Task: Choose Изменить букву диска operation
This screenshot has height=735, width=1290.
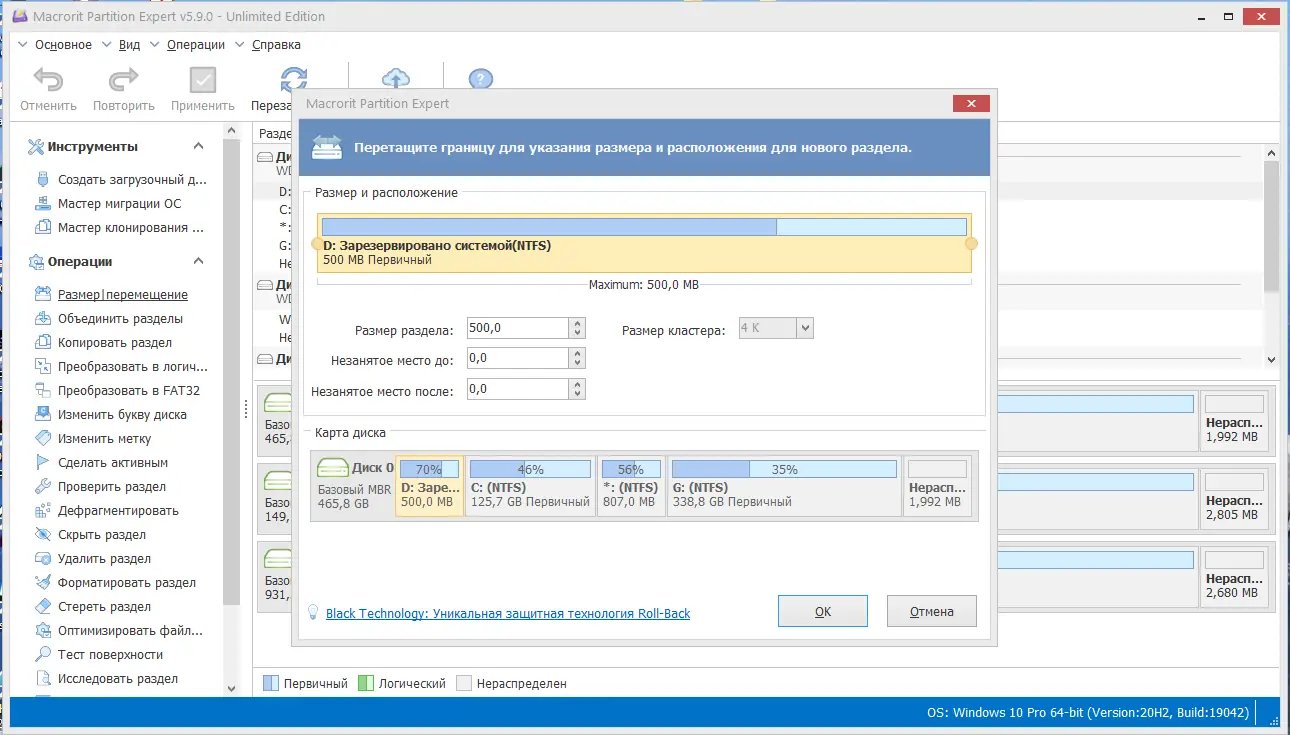Action: [x=110, y=415]
